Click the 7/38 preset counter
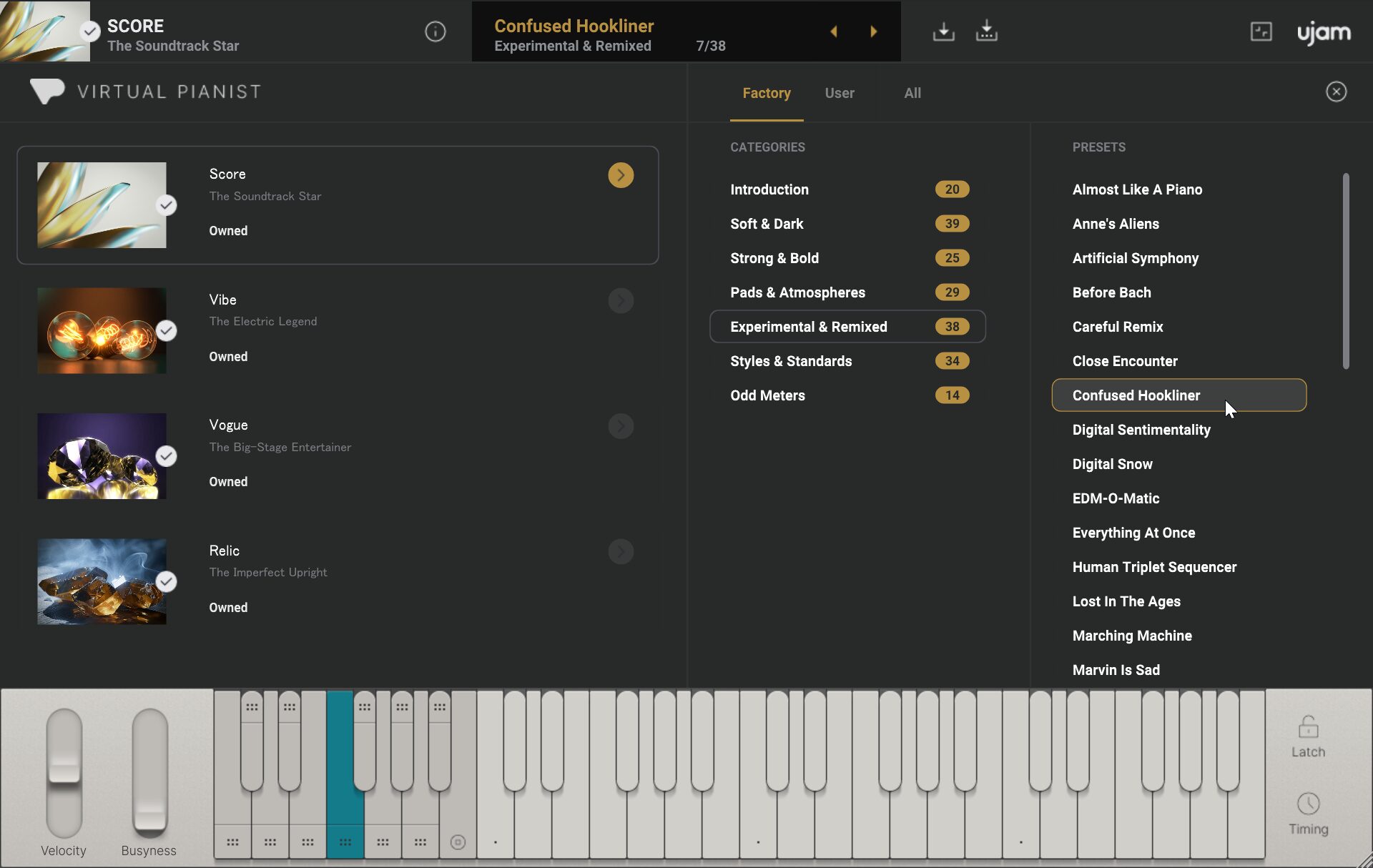The image size is (1373, 868). tap(710, 46)
